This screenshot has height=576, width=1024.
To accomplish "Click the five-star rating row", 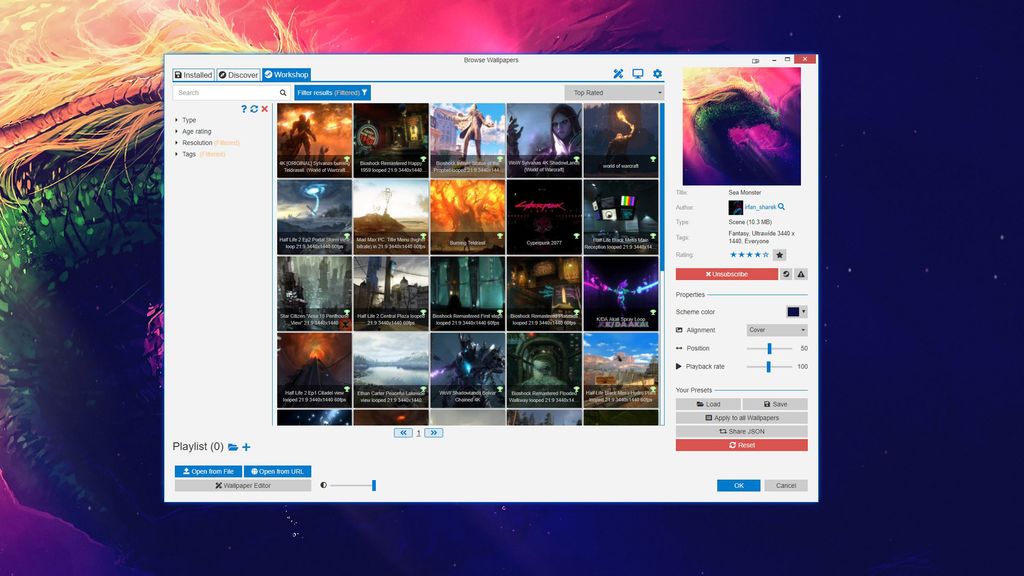I will 749,255.
